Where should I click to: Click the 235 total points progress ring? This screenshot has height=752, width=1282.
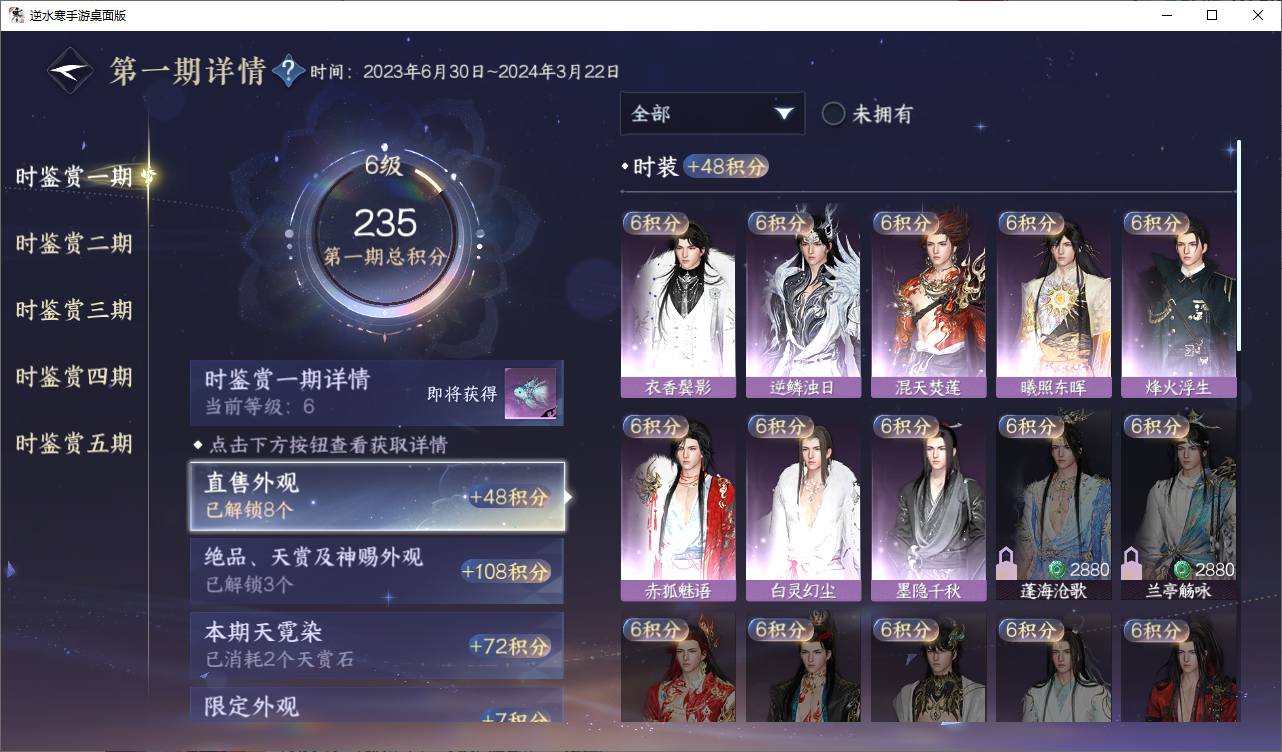(385, 235)
